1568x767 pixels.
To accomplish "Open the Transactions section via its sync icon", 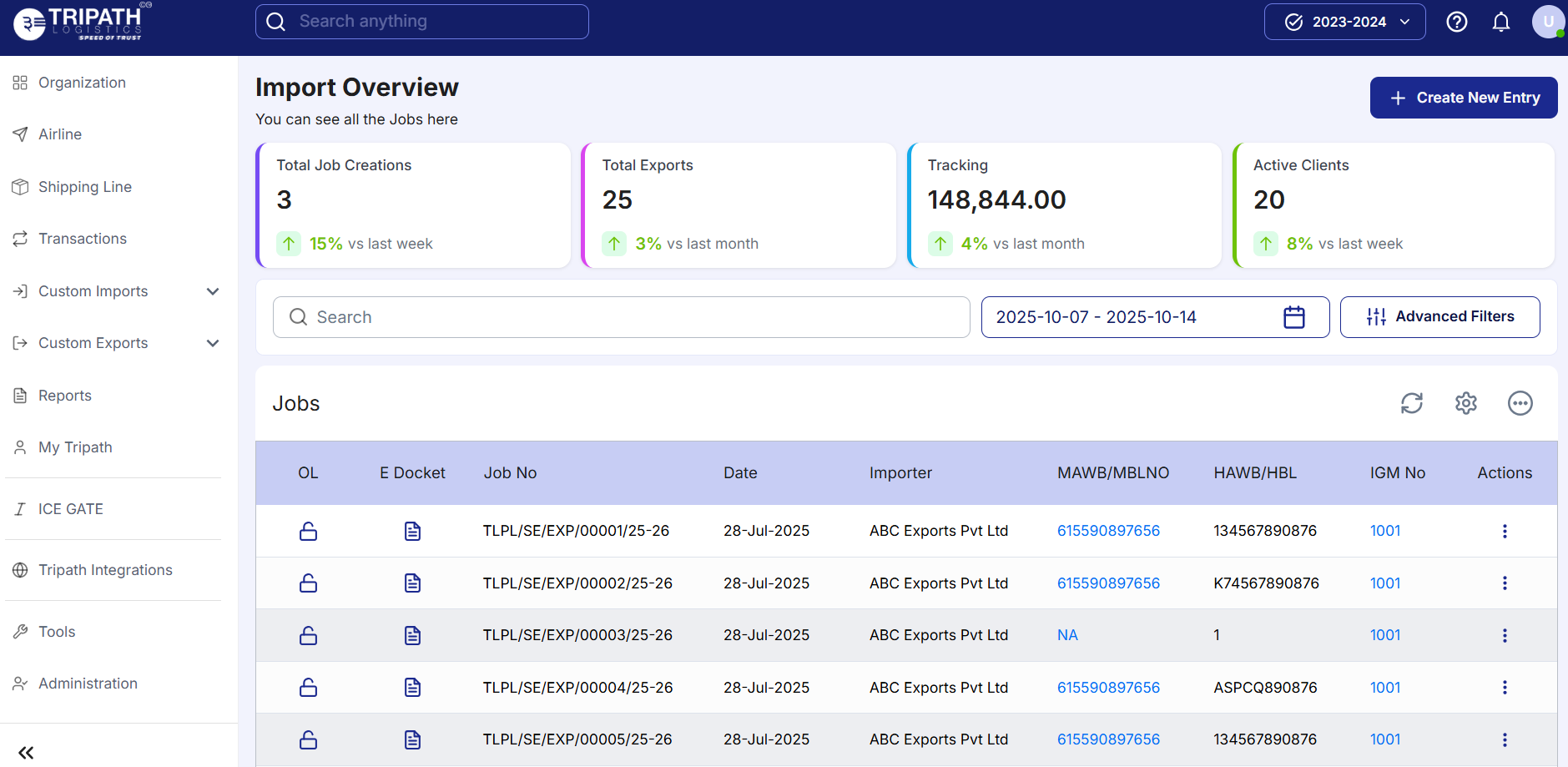I will pyautogui.click(x=21, y=238).
